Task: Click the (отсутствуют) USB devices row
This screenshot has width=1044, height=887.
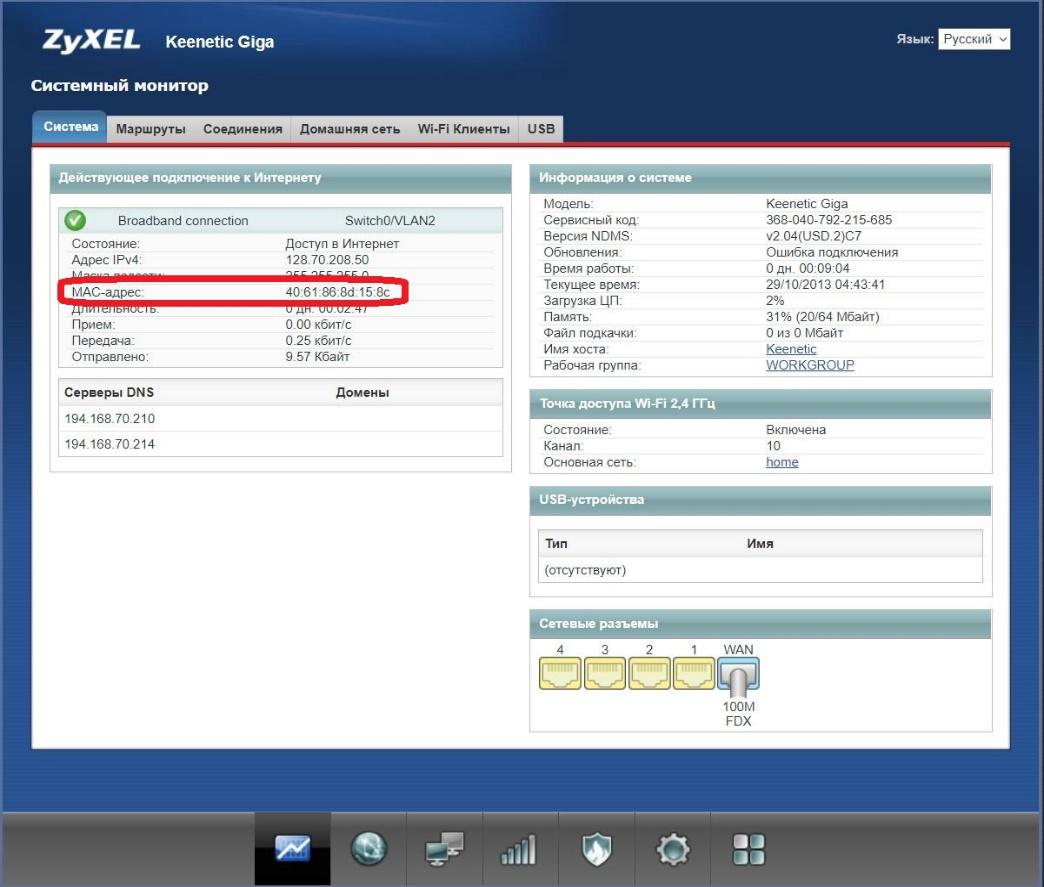Action: (760, 570)
